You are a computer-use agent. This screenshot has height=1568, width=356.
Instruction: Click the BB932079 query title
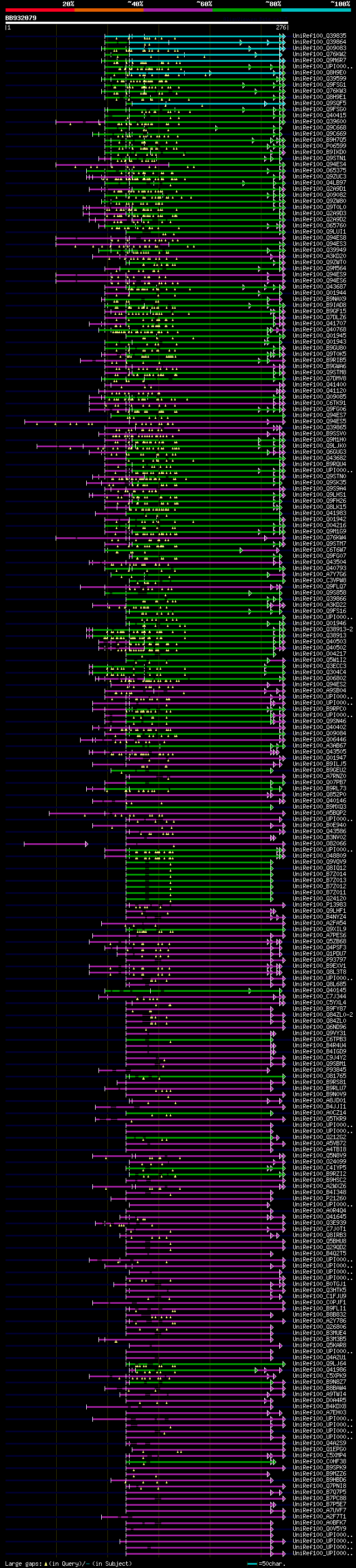coord(21,18)
